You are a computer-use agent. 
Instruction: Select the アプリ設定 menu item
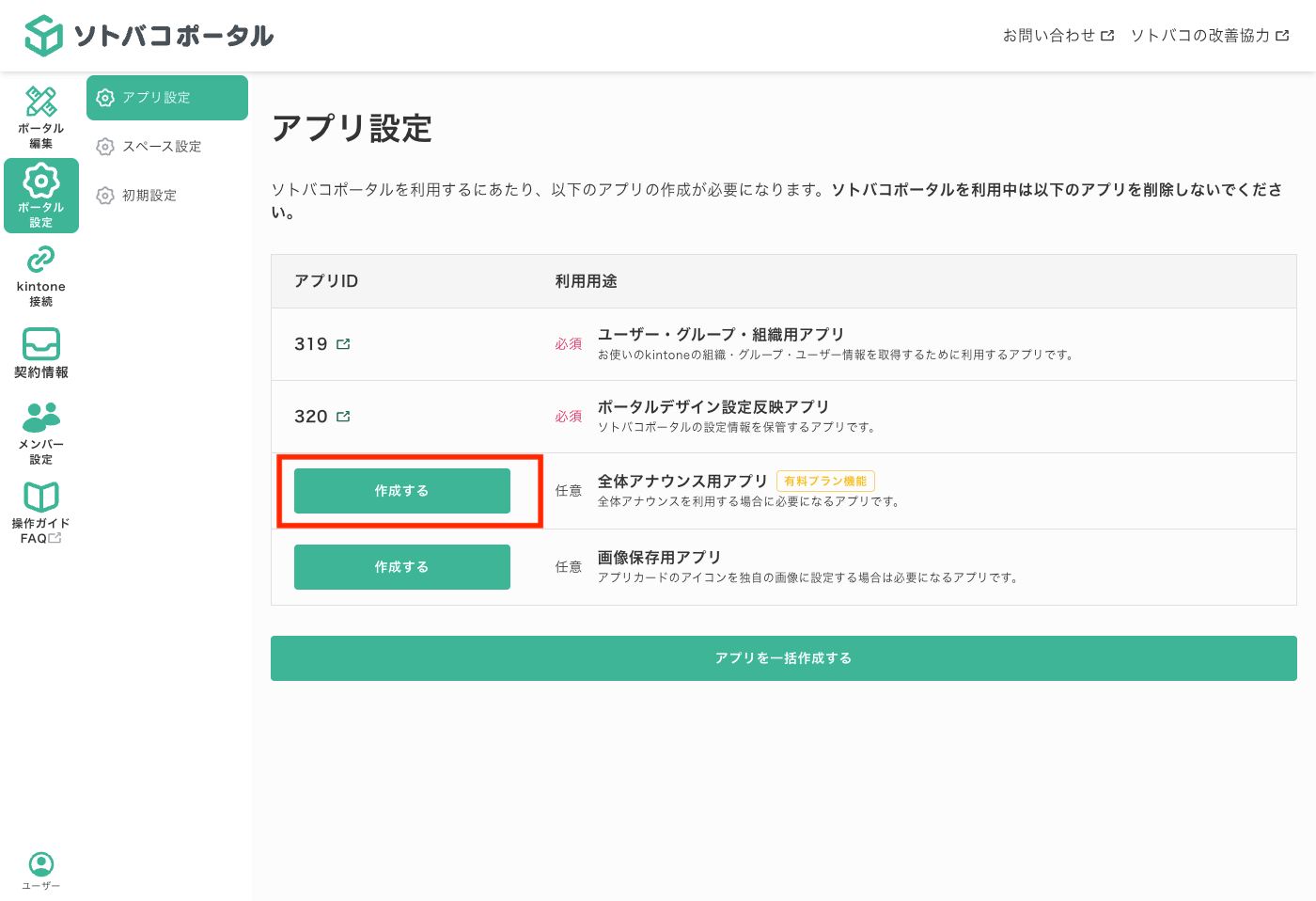click(x=166, y=97)
